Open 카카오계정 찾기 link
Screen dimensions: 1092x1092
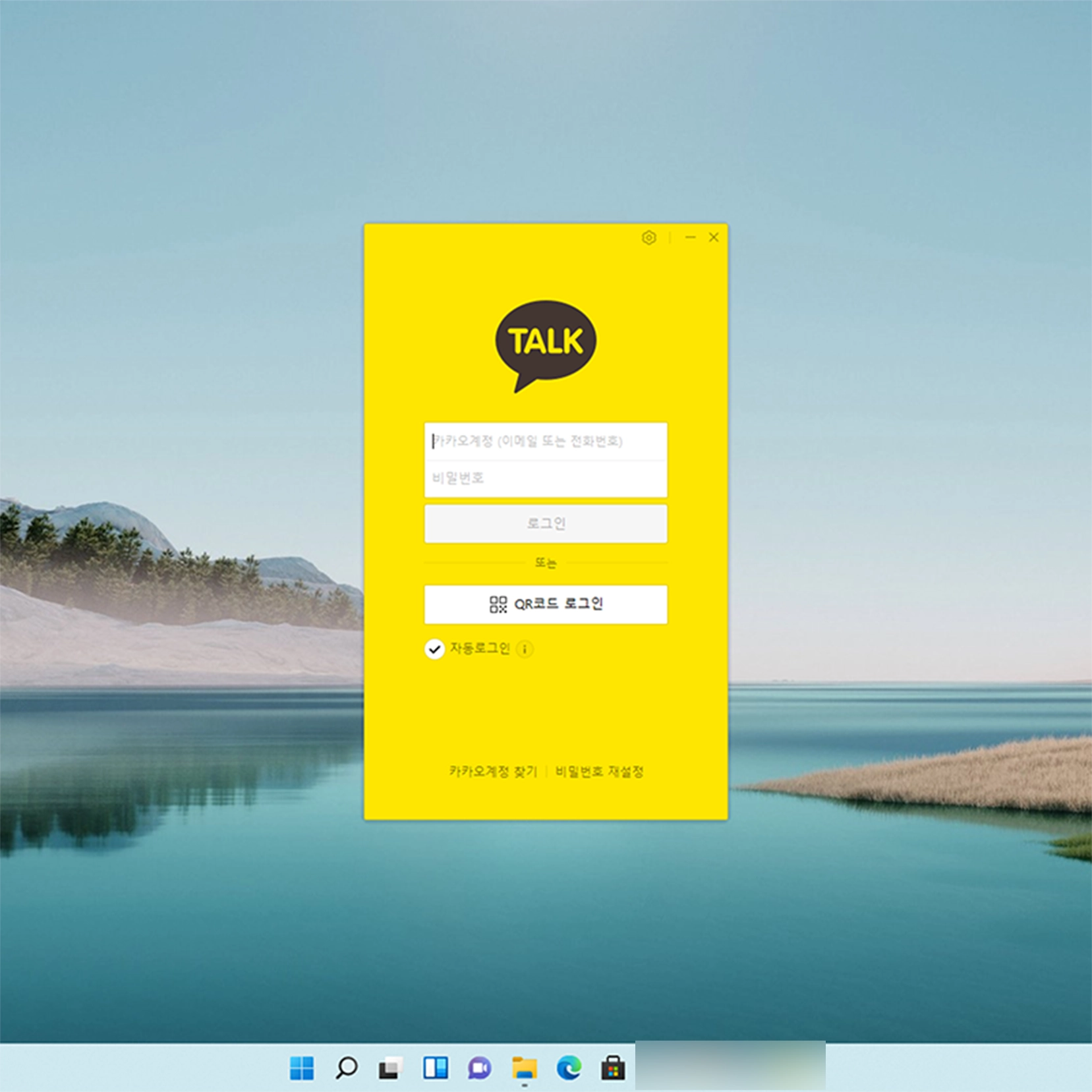point(493,771)
